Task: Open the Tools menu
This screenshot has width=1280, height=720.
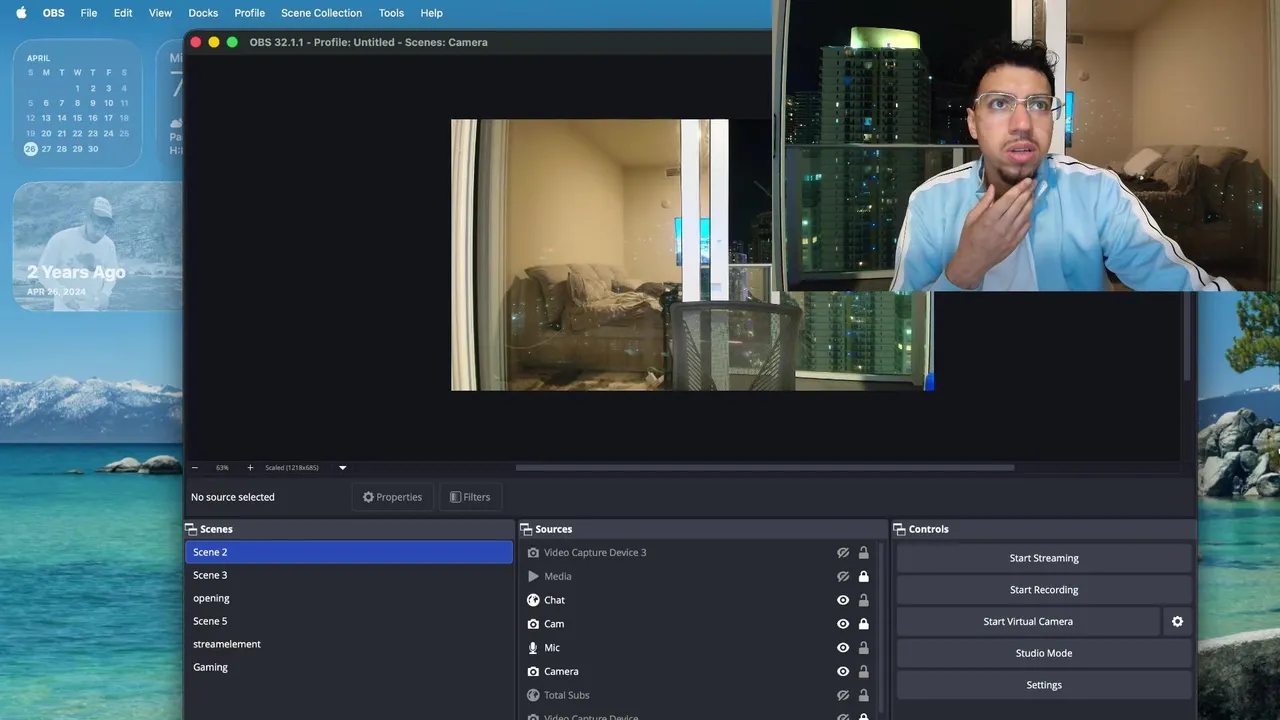Action: click(391, 13)
